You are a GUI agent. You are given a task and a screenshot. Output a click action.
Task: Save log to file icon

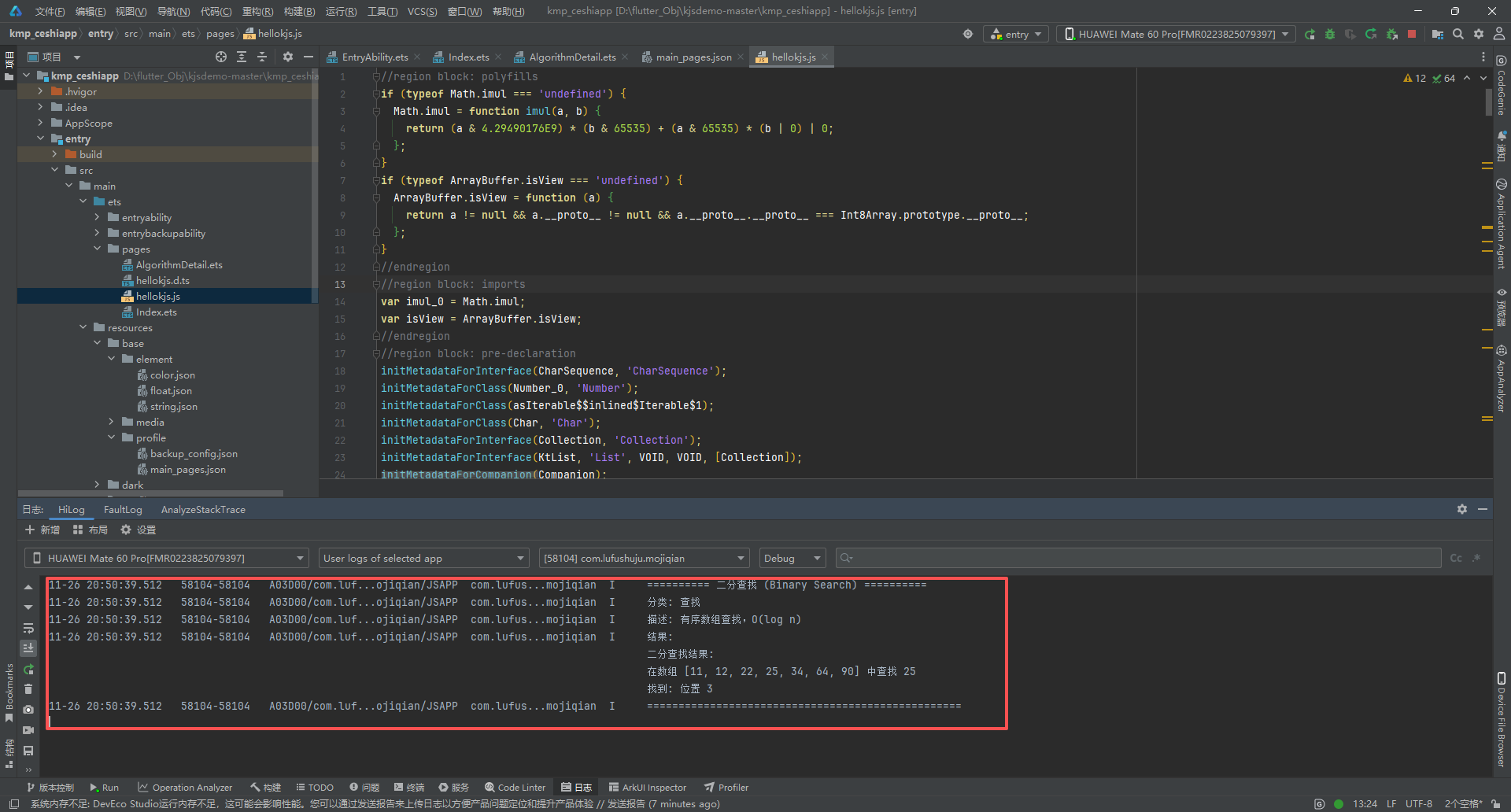[x=28, y=751]
